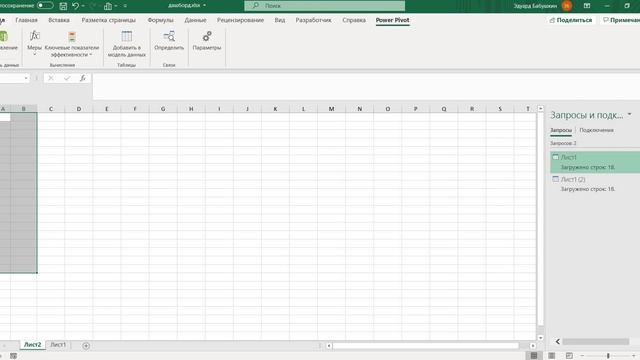This screenshot has height=360, width=640.
Task: Click the sheet horizontal scroll right arrow
Action: [533, 346]
